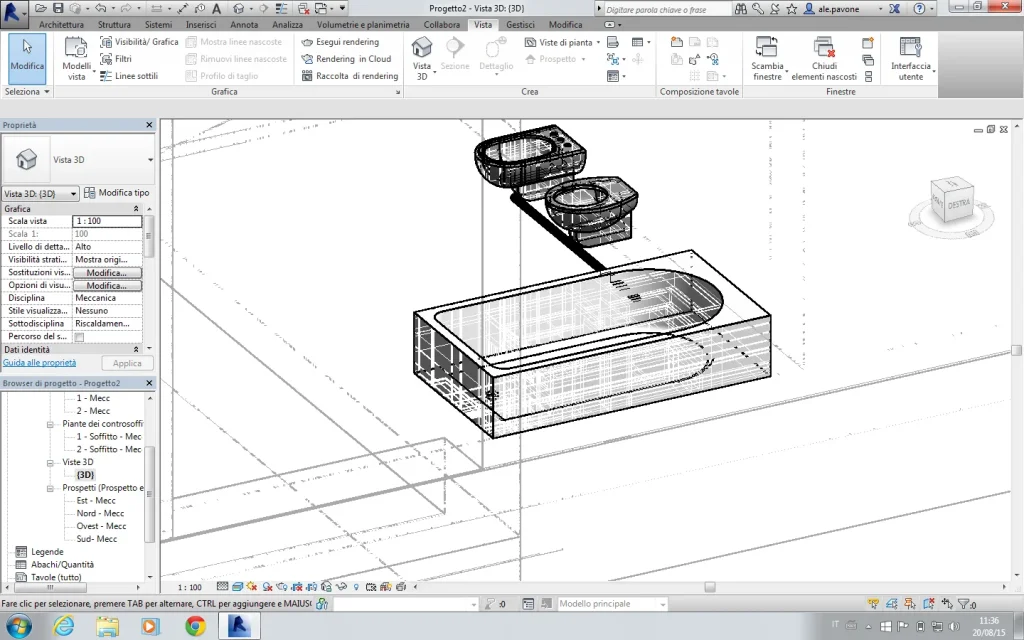
Task: Click the binoculars search icon
Action: click(x=741, y=9)
